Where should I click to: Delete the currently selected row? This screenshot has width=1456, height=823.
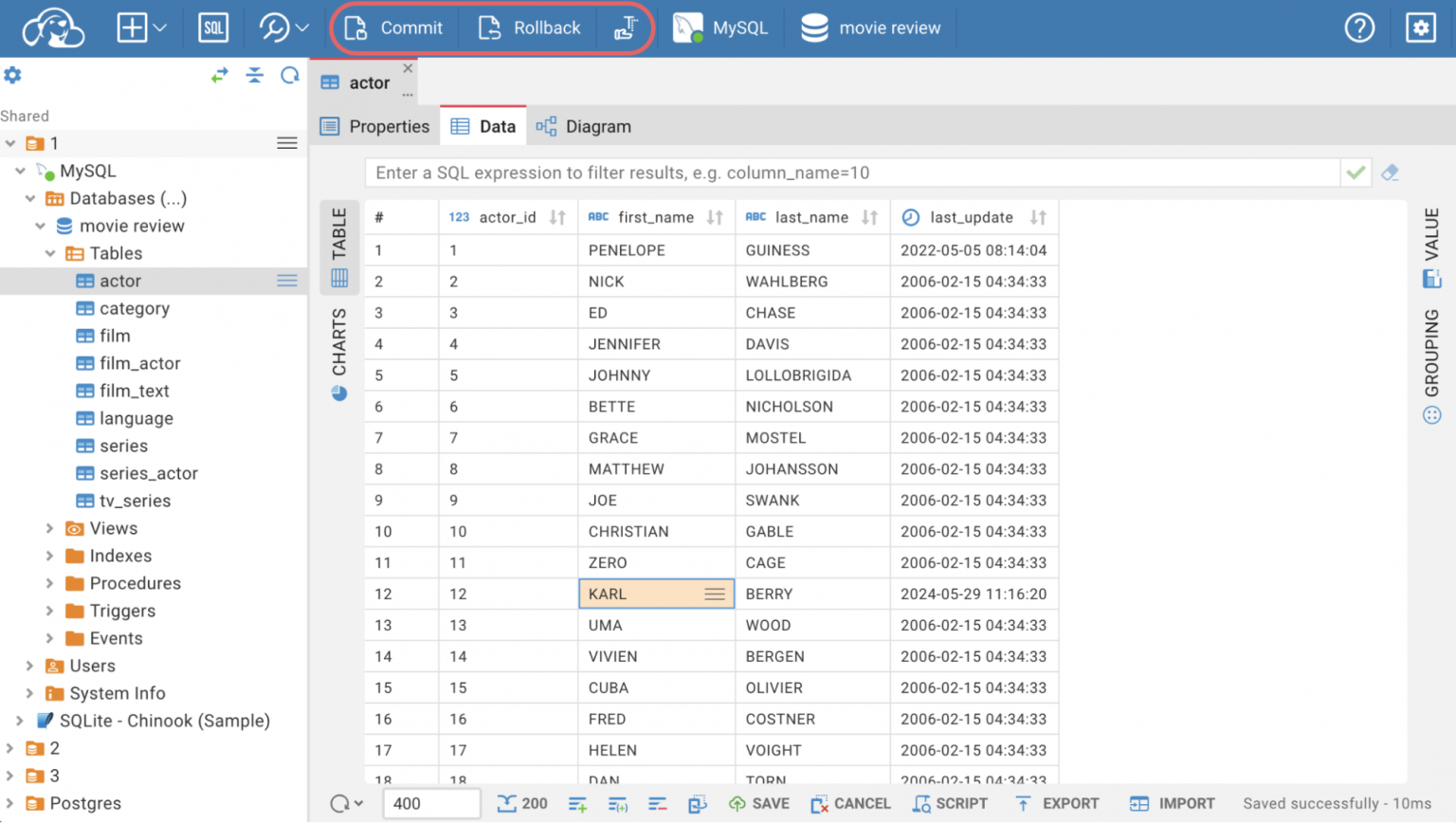click(x=658, y=803)
